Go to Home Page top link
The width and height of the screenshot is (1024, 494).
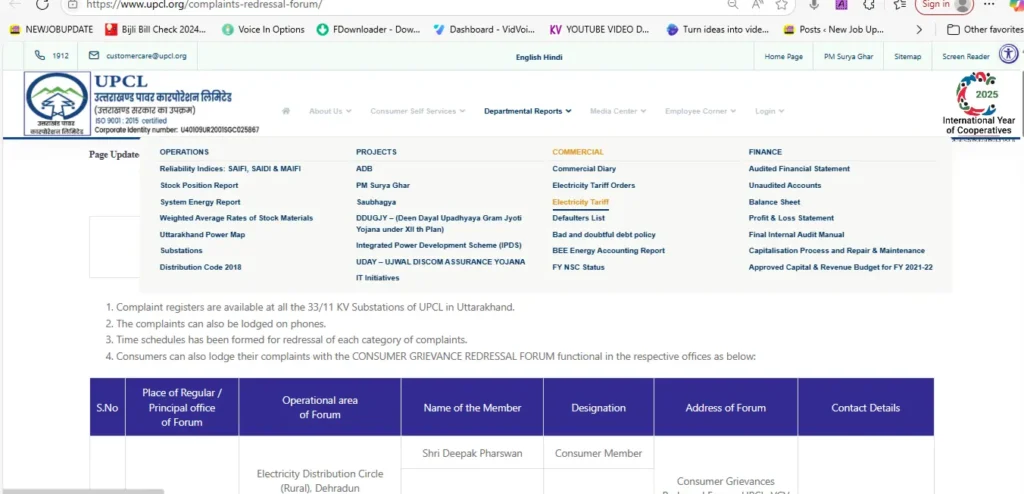784,57
